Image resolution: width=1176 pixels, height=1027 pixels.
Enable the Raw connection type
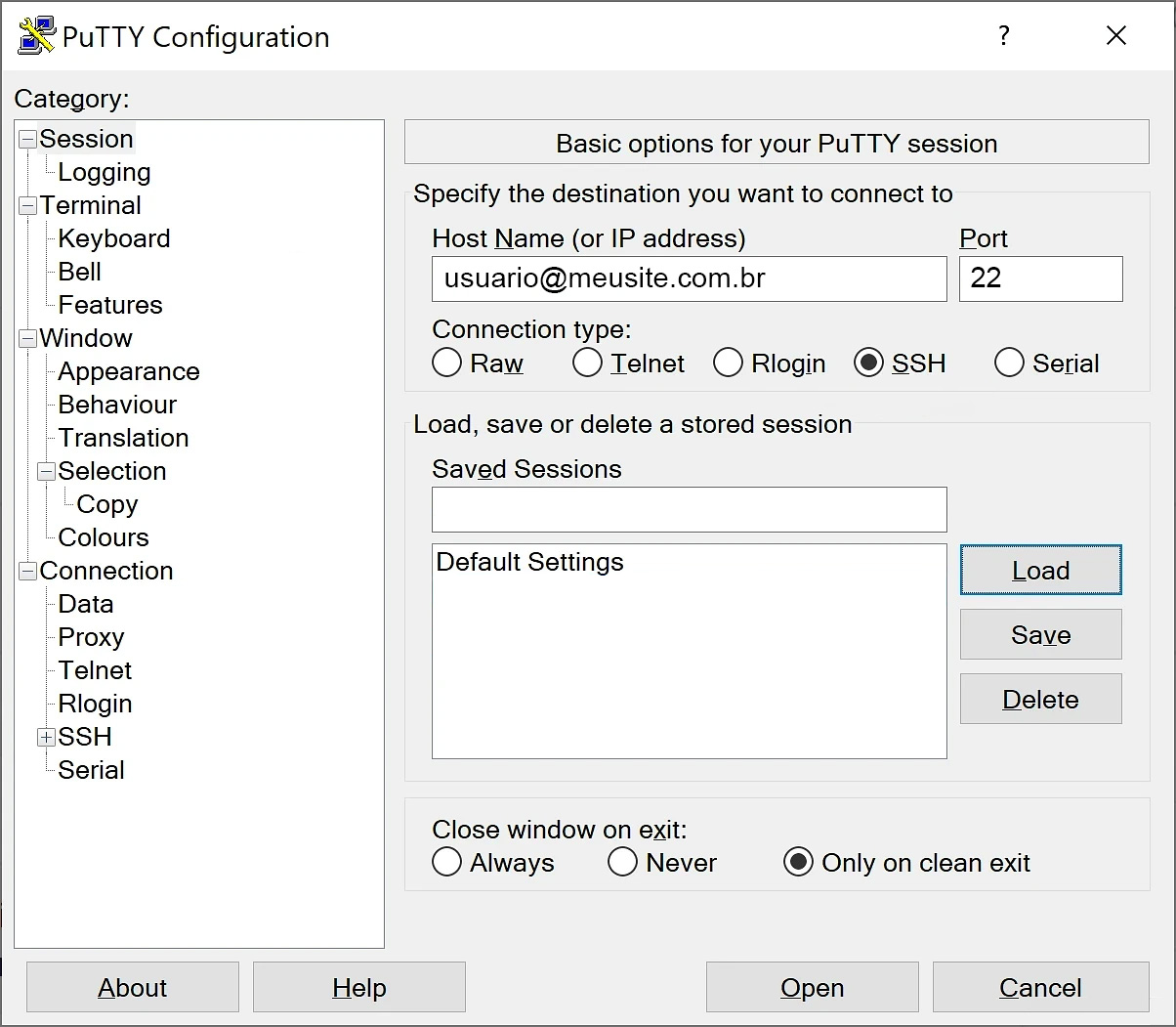click(446, 363)
